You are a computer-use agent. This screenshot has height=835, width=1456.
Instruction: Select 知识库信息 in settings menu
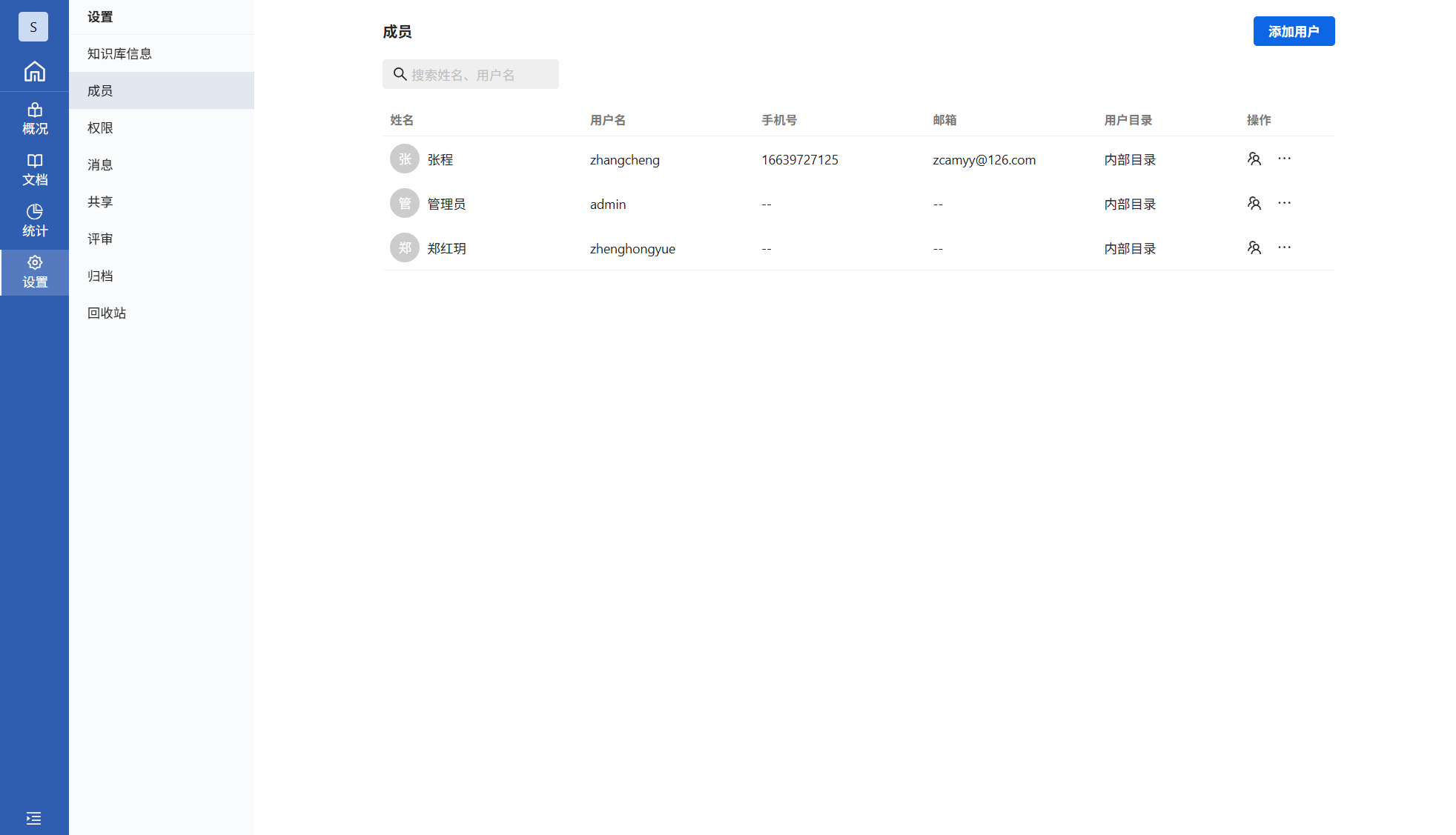pyautogui.click(x=119, y=53)
